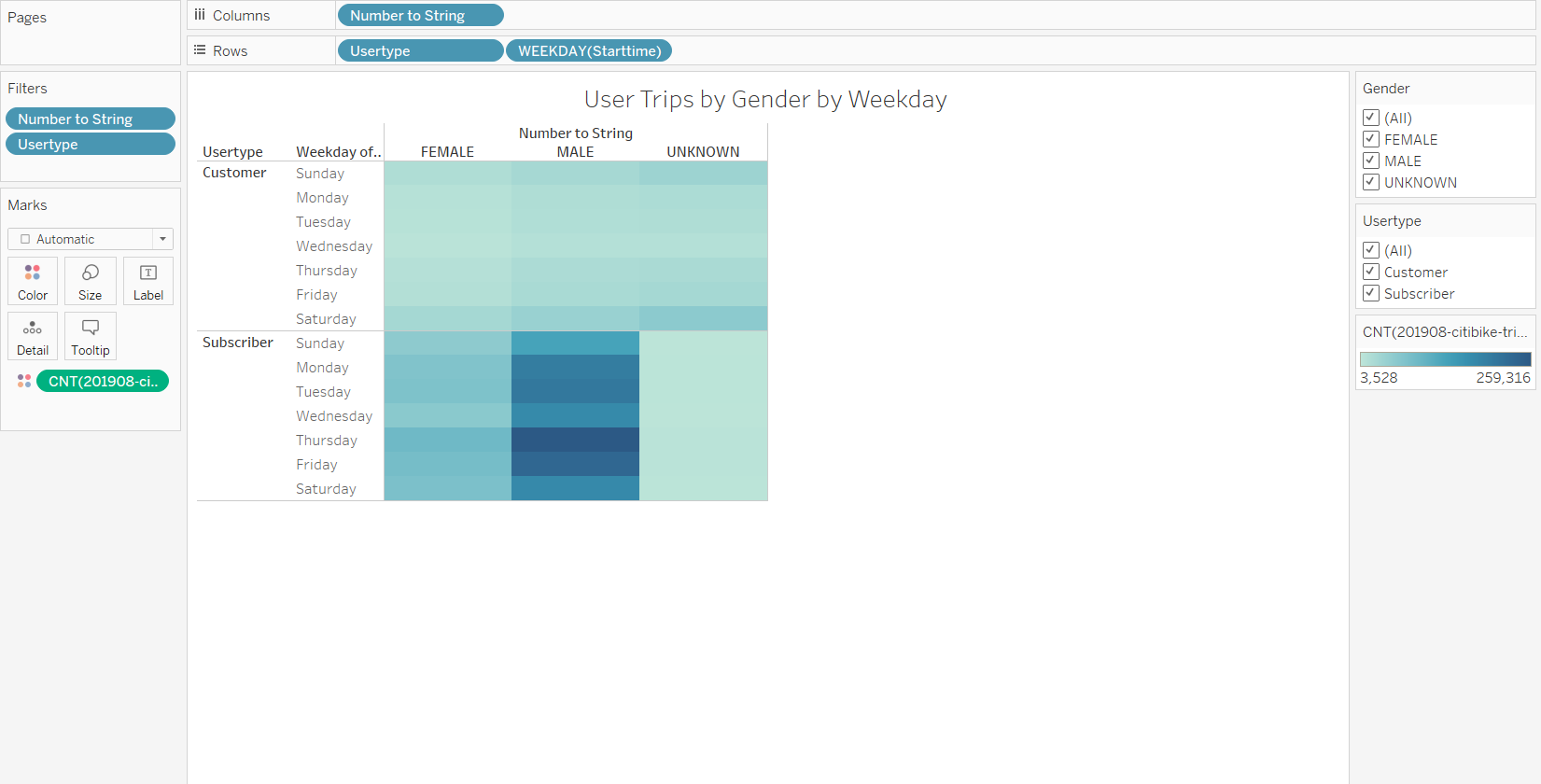
Task: Select Wednesday under Customer rows
Action: pyautogui.click(x=334, y=246)
